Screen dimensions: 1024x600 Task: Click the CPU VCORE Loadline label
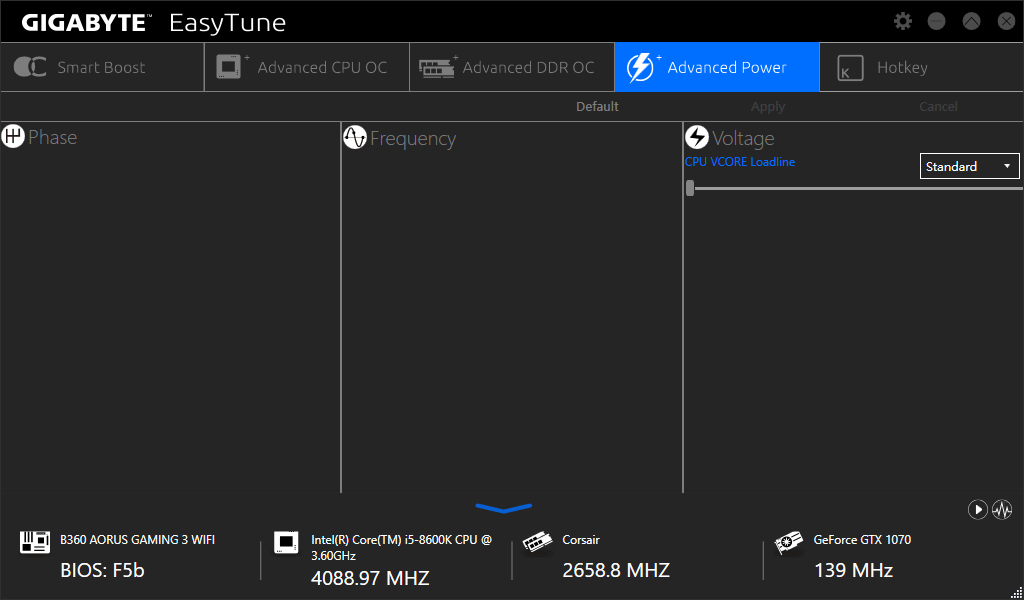(x=740, y=162)
